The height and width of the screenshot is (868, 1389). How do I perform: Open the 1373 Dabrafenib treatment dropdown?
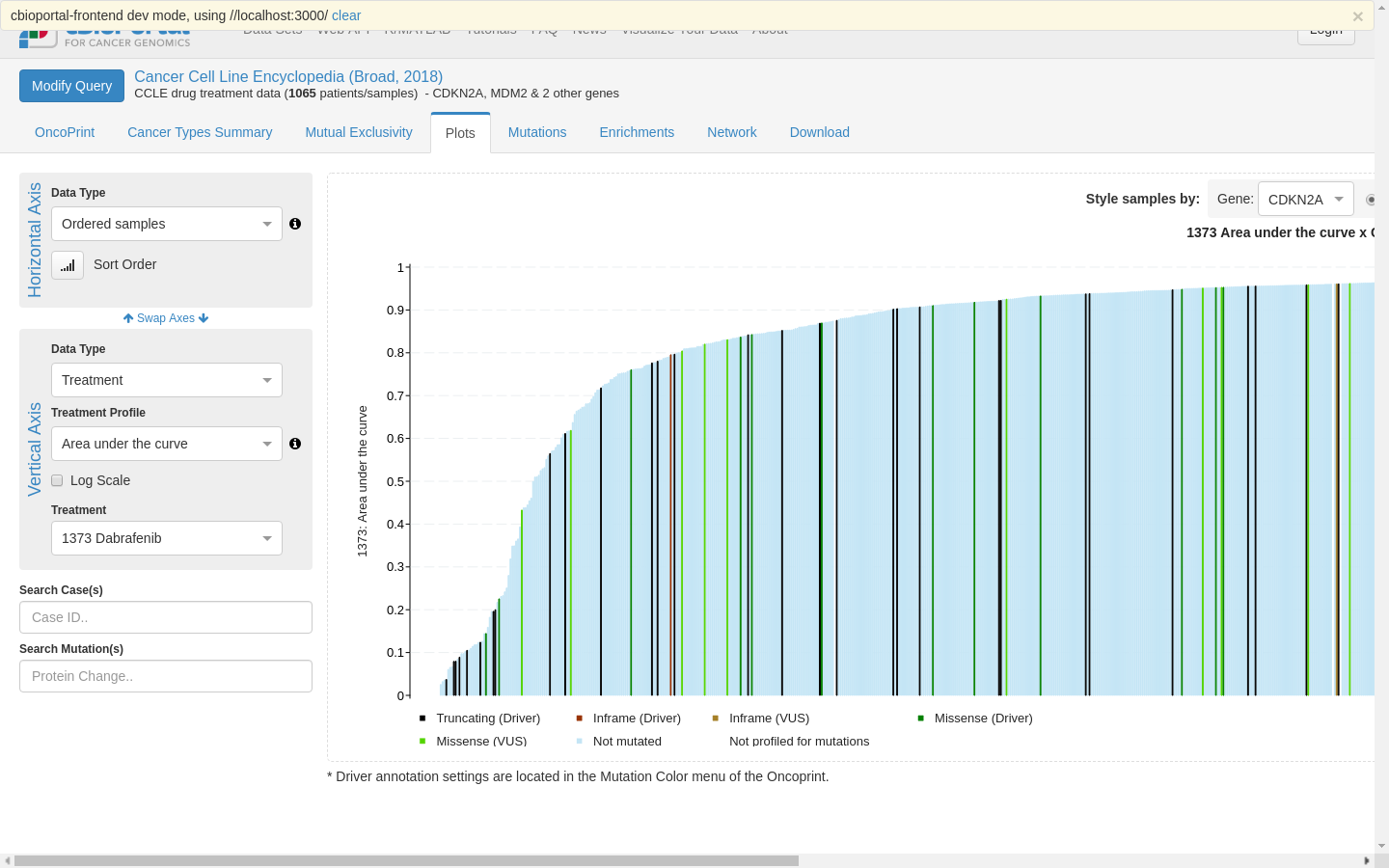pyautogui.click(x=166, y=538)
